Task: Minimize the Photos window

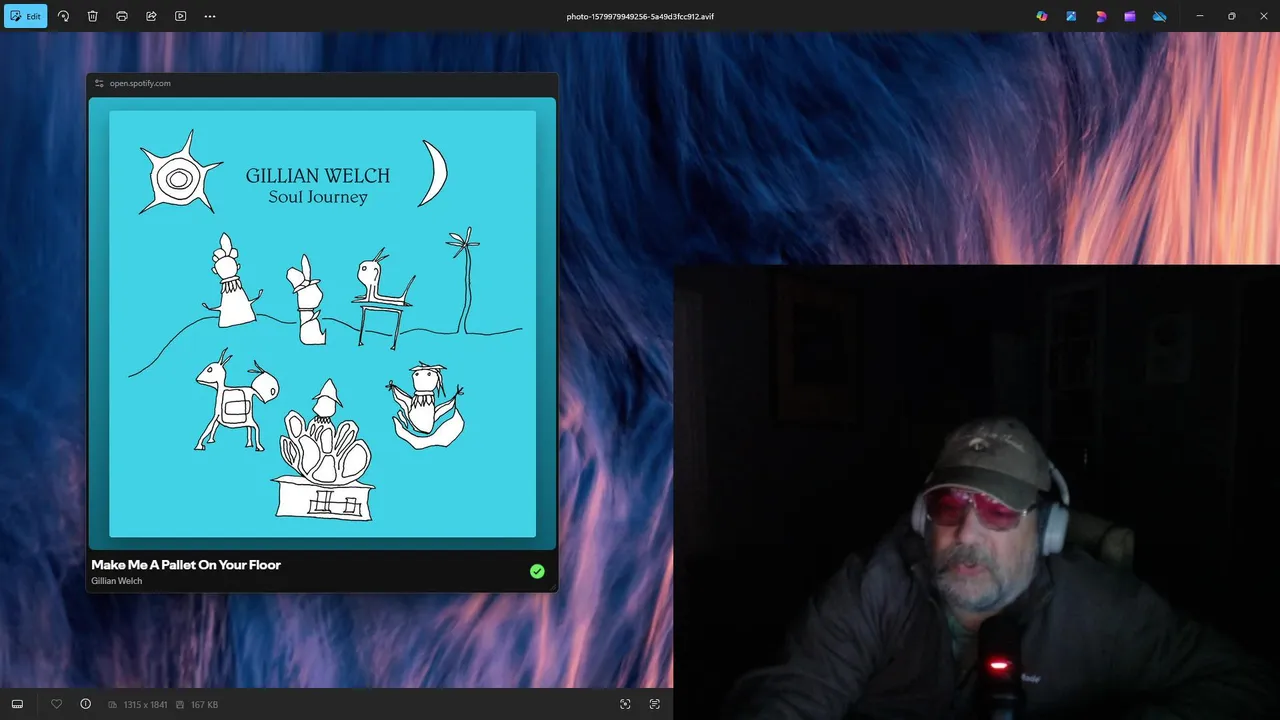Action: pyautogui.click(x=1200, y=16)
